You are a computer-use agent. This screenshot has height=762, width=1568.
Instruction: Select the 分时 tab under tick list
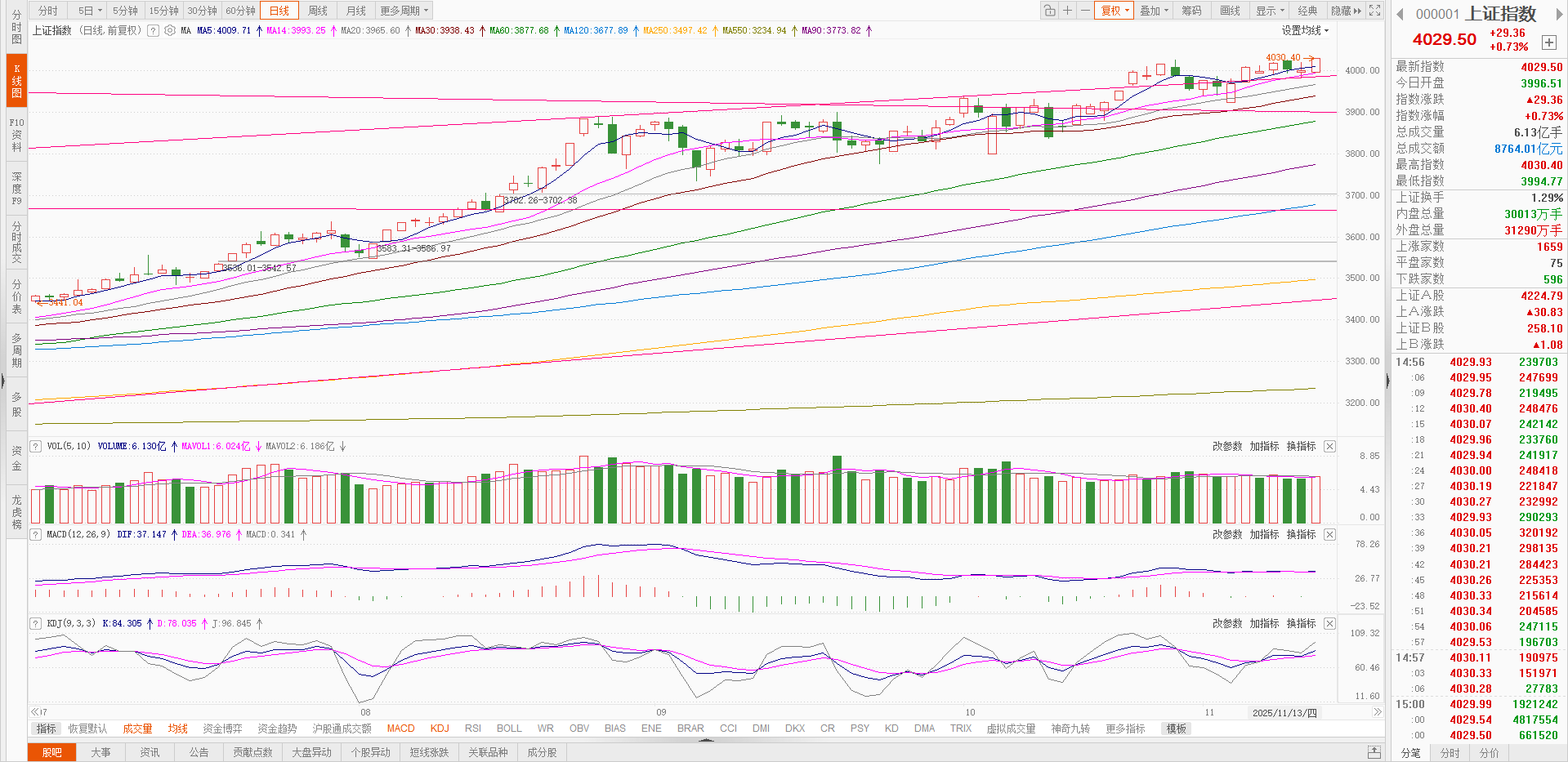pyautogui.click(x=1450, y=753)
